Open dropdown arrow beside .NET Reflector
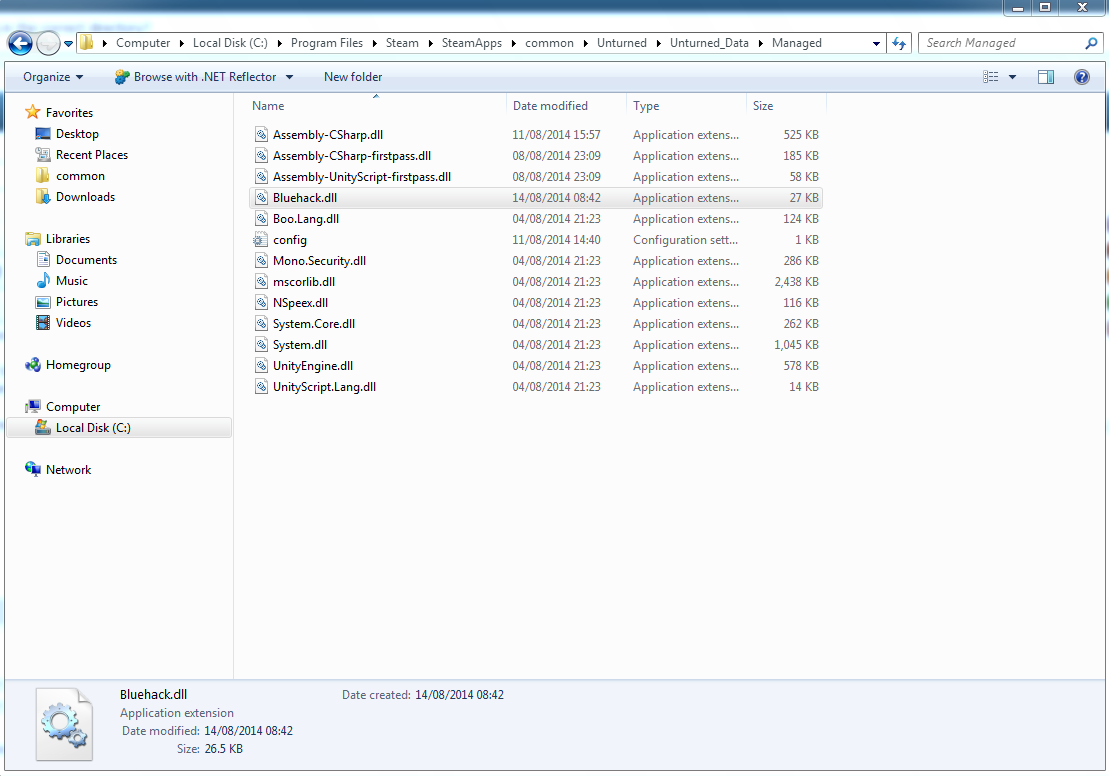This screenshot has width=1109, height=776. 289,77
